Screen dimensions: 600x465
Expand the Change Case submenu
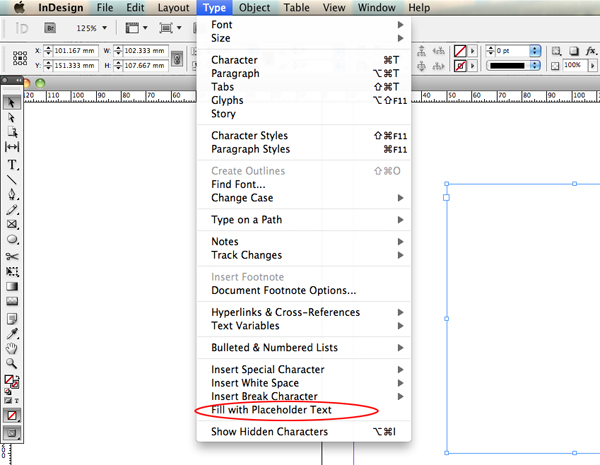click(x=304, y=198)
